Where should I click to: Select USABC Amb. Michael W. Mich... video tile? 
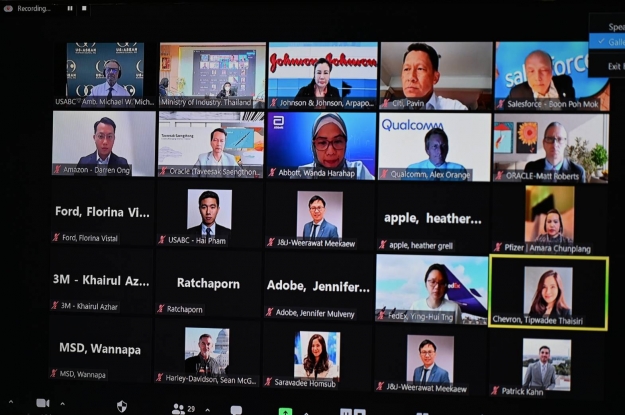pos(104,74)
